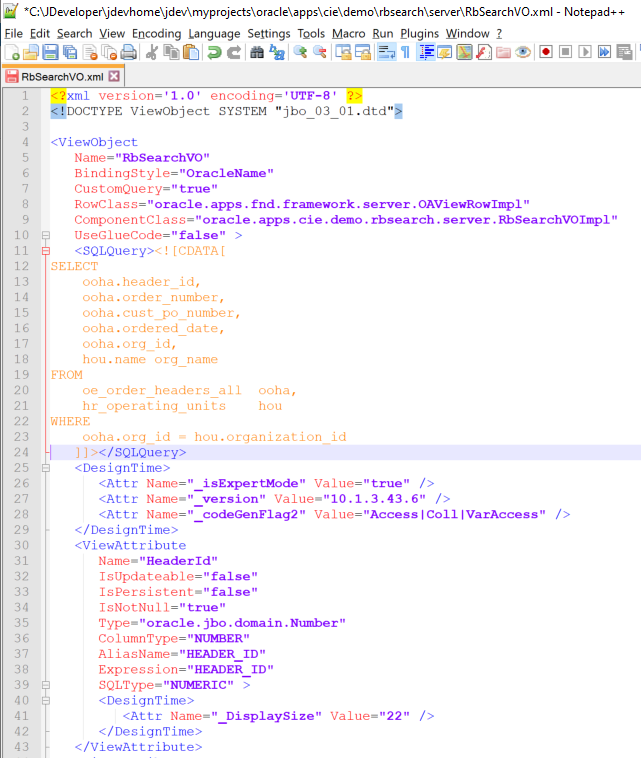The image size is (641, 758).
Task: Close the RbSearchVO.xml tab with its X
Action: 114,76
